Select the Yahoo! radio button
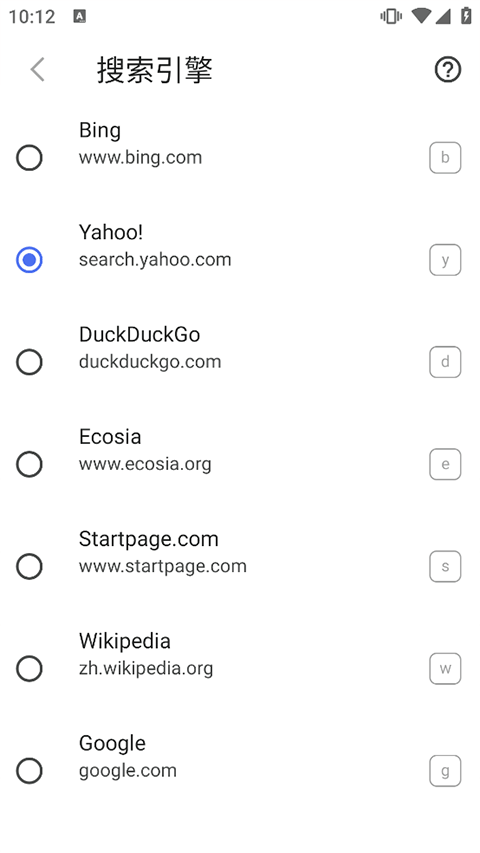This screenshot has height=853, width=480. [29, 260]
